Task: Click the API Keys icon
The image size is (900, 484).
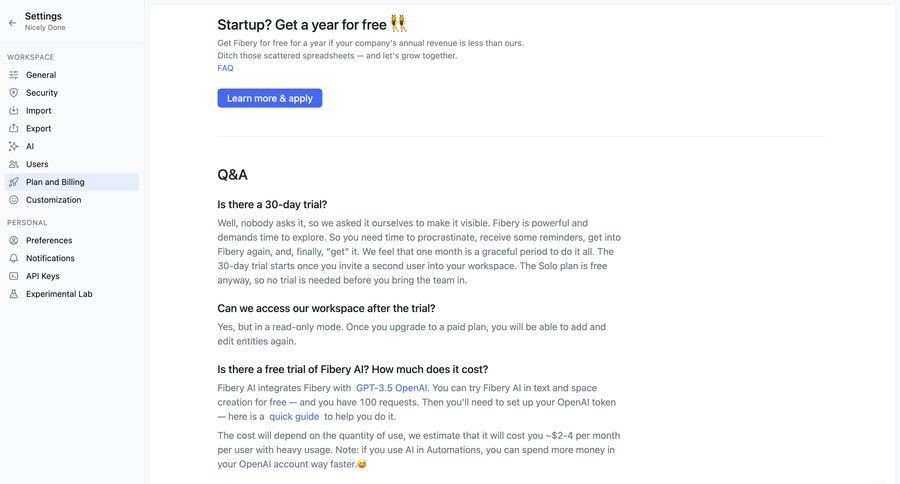Action: [14, 276]
